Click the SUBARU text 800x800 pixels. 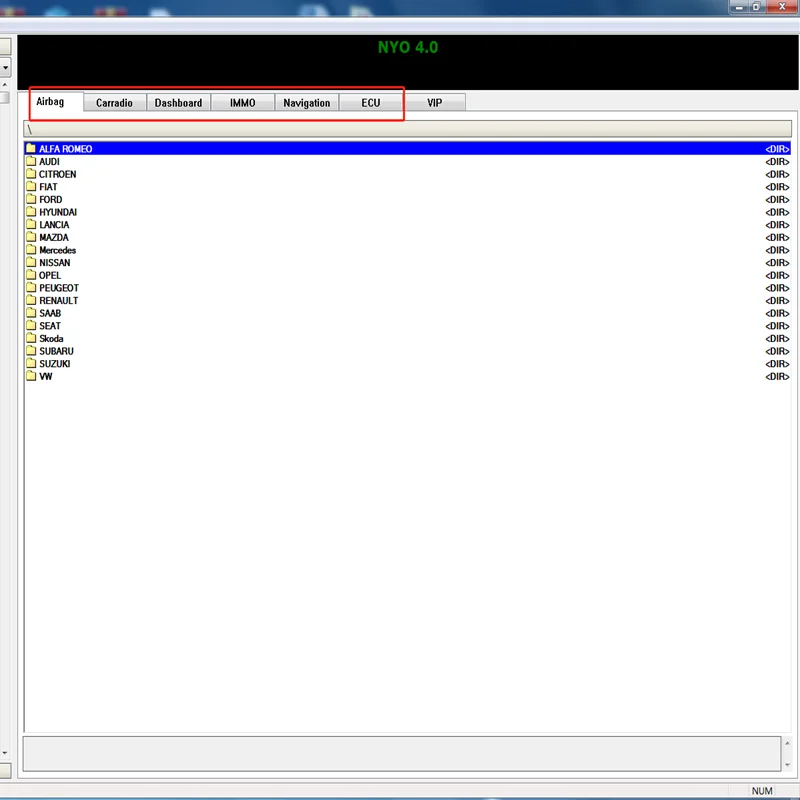pos(57,351)
